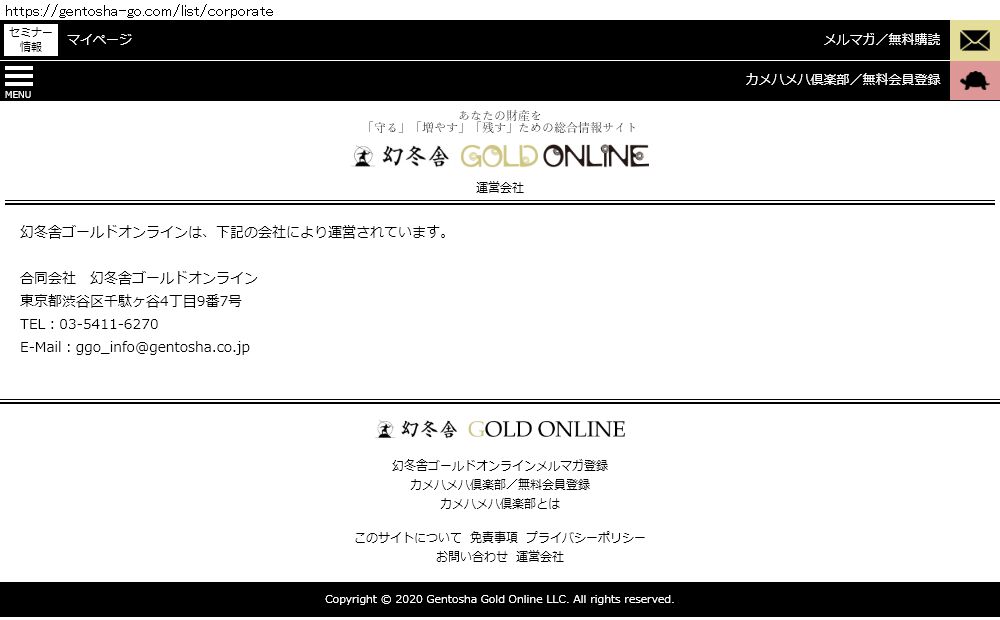Open カメハメハ倶楽部／無料会員登録 in the header bar
Viewport: 1000px width, 620px height.
pos(842,80)
